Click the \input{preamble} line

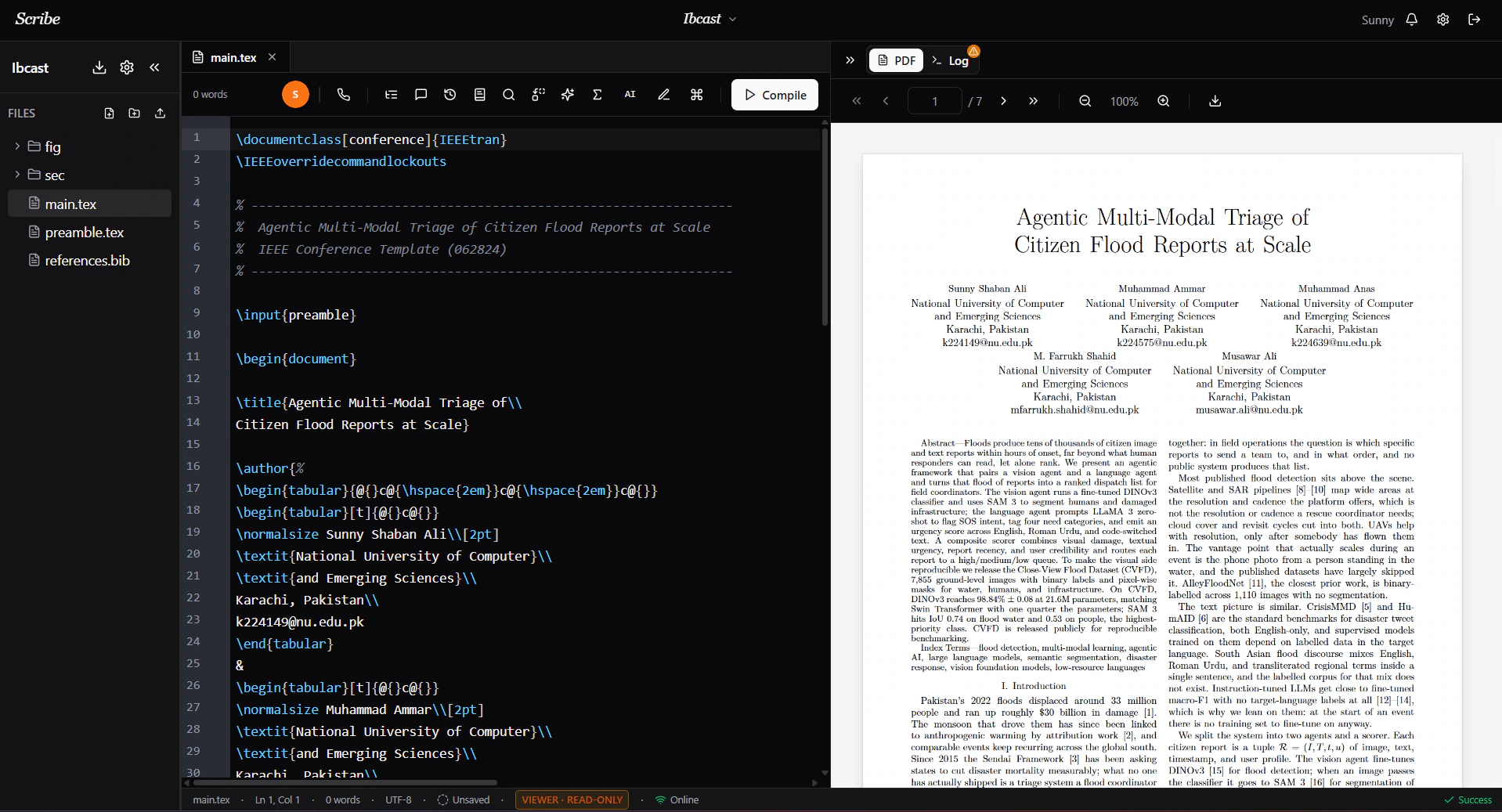(x=296, y=315)
